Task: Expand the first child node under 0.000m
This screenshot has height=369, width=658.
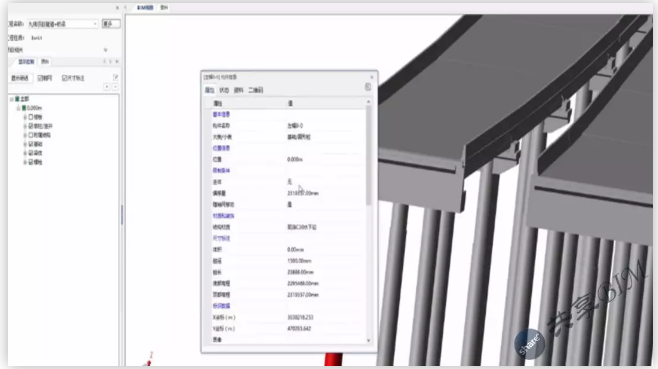Action: (25, 117)
